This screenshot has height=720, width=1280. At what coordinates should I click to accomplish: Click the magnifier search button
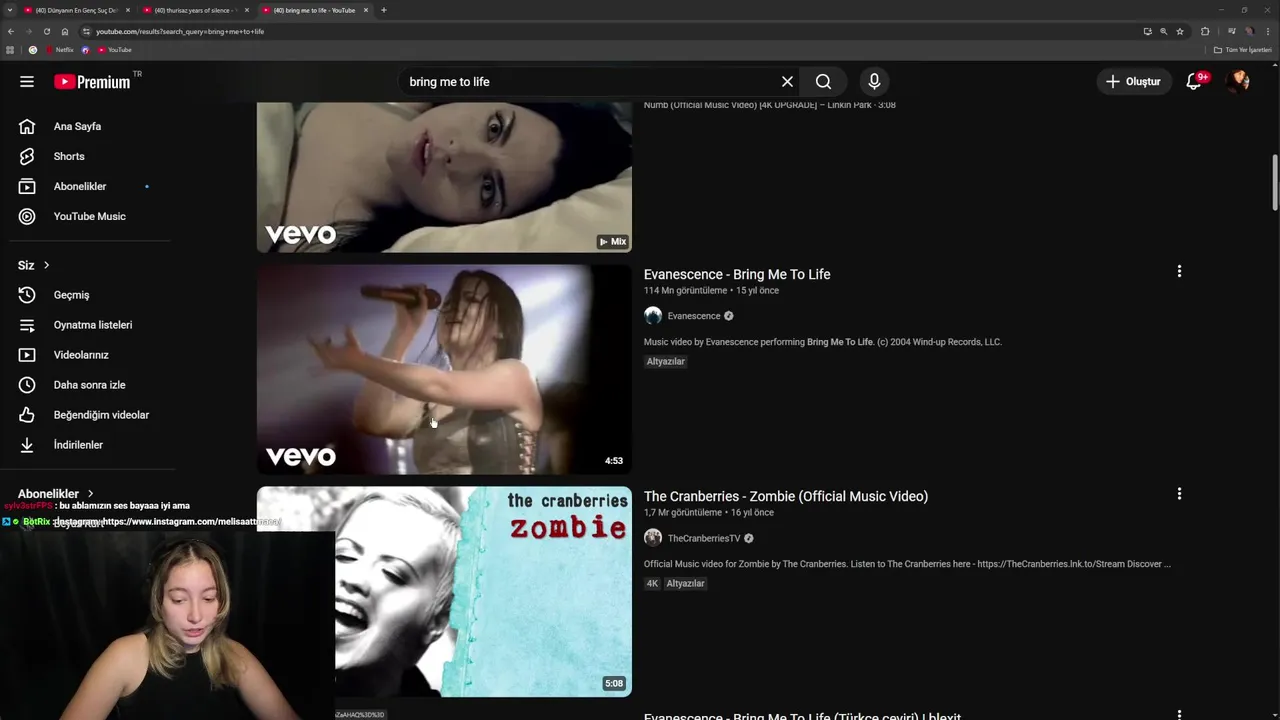(823, 82)
